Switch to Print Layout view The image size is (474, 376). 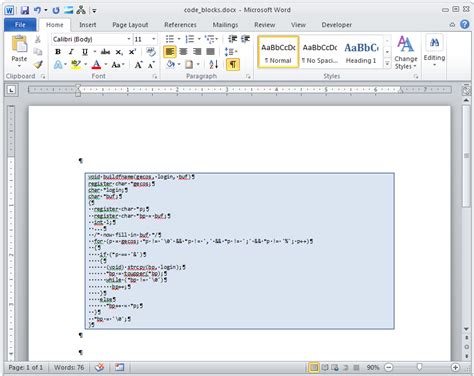point(314,367)
